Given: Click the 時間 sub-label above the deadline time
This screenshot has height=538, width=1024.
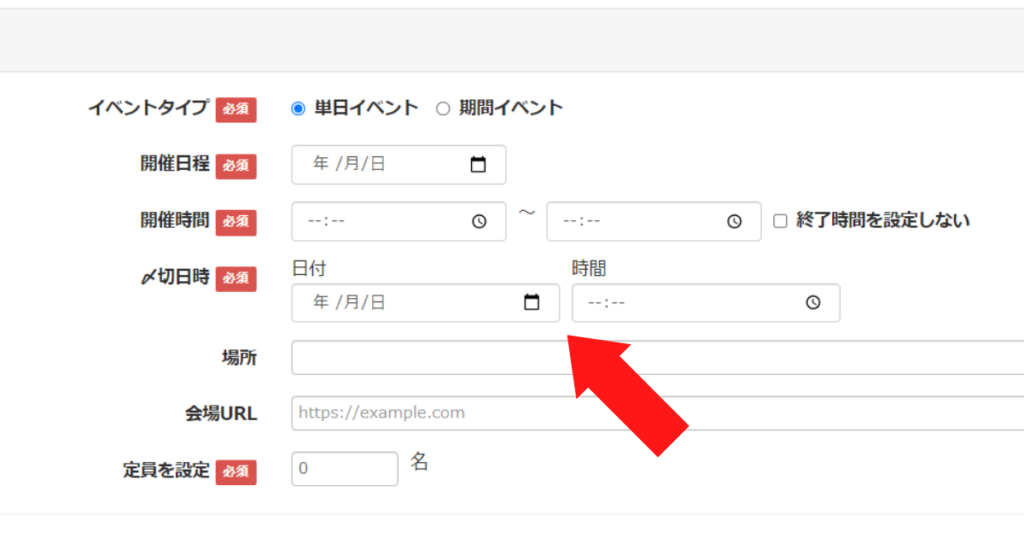Looking at the screenshot, I should (x=589, y=268).
